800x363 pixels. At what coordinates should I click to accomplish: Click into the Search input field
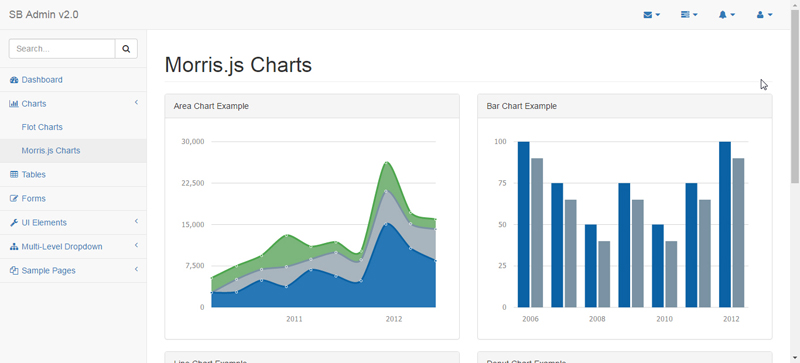(62, 49)
